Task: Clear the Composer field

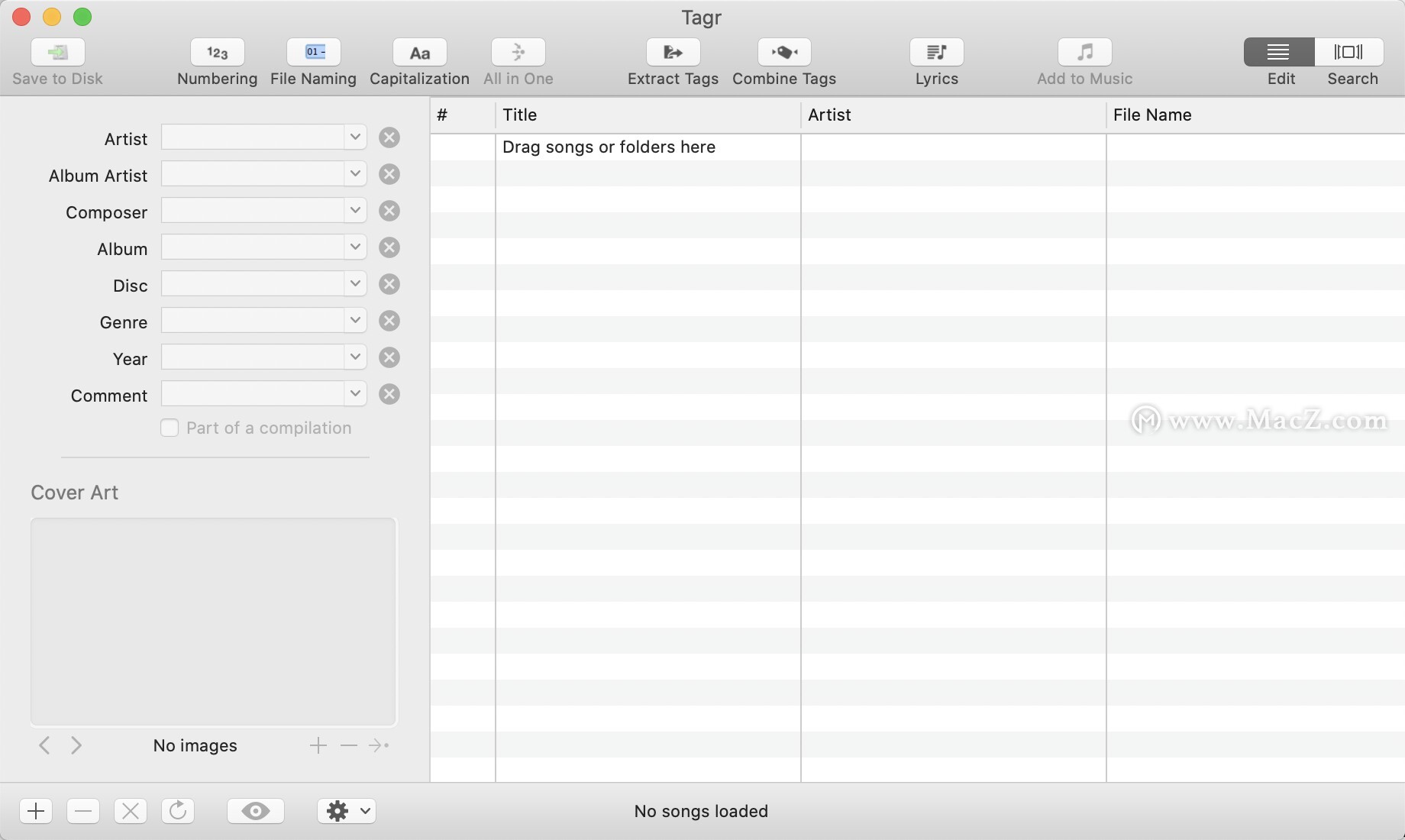Action: click(389, 211)
